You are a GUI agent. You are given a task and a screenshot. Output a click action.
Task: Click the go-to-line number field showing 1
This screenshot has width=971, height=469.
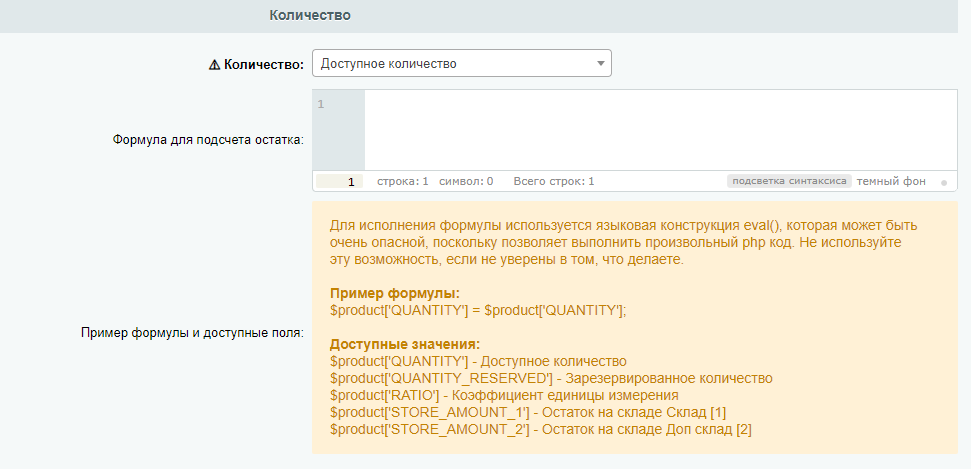(x=339, y=182)
